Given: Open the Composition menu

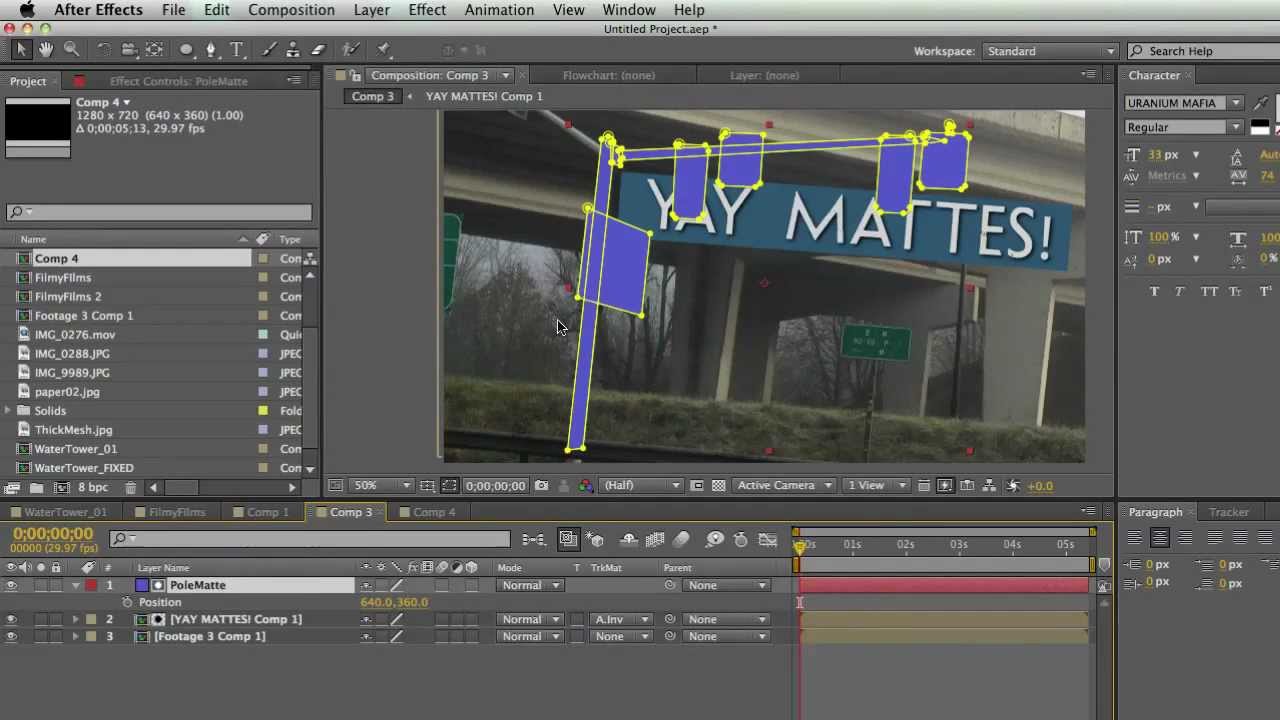Looking at the screenshot, I should (291, 10).
